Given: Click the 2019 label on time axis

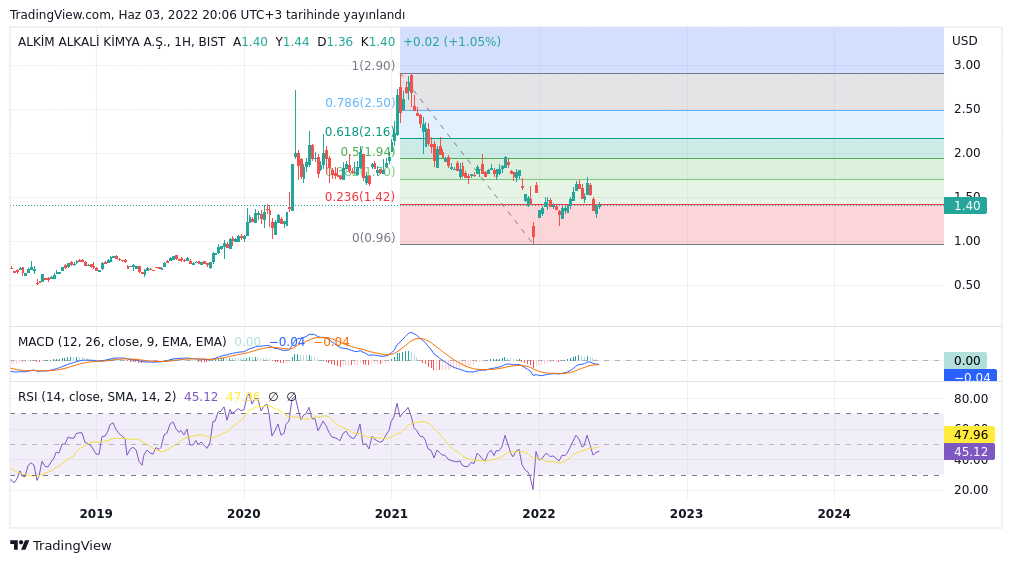Looking at the screenshot, I should pyautogui.click(x=96, y=514).
